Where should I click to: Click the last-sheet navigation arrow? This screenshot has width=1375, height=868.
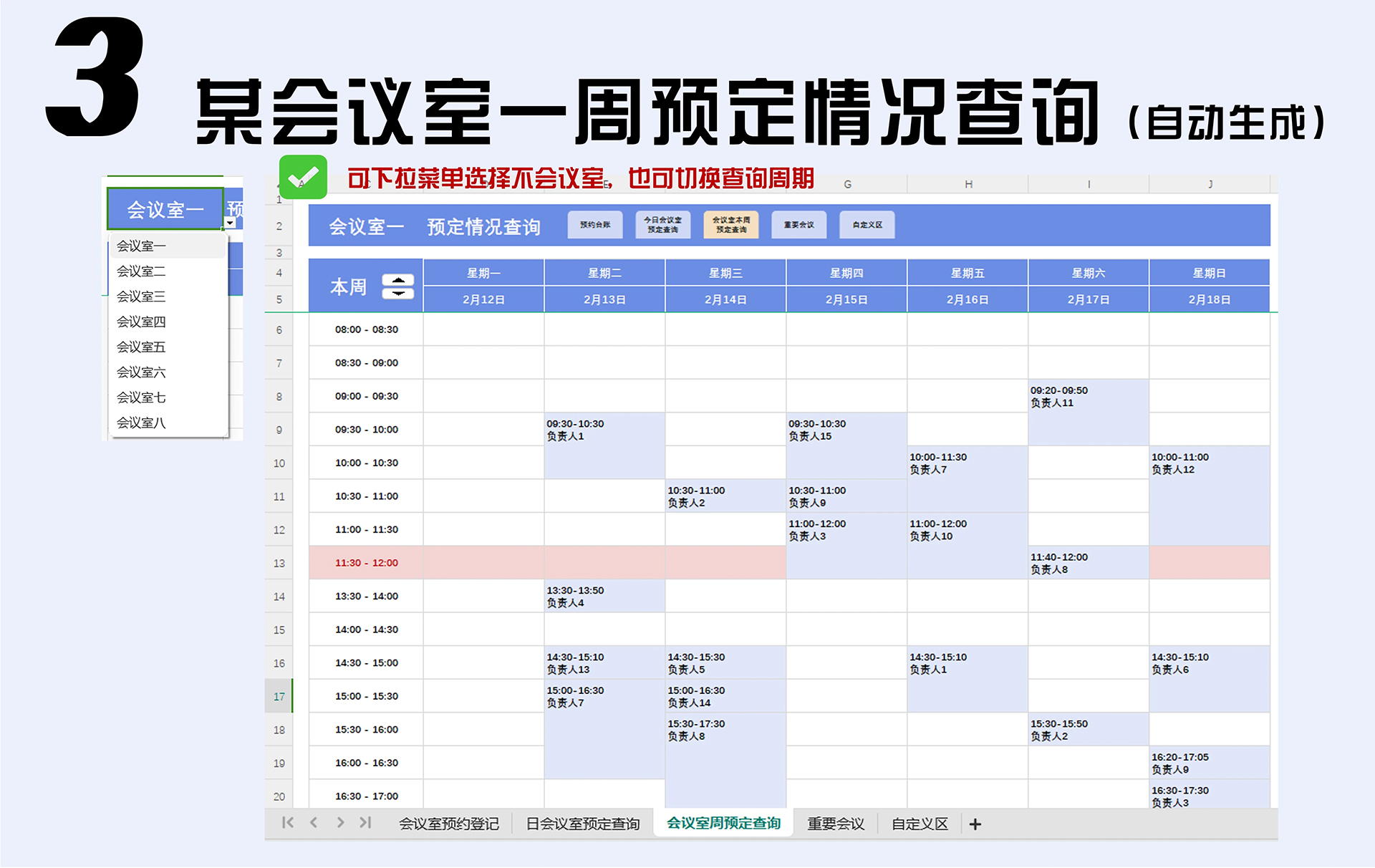[x=366, y=823]
